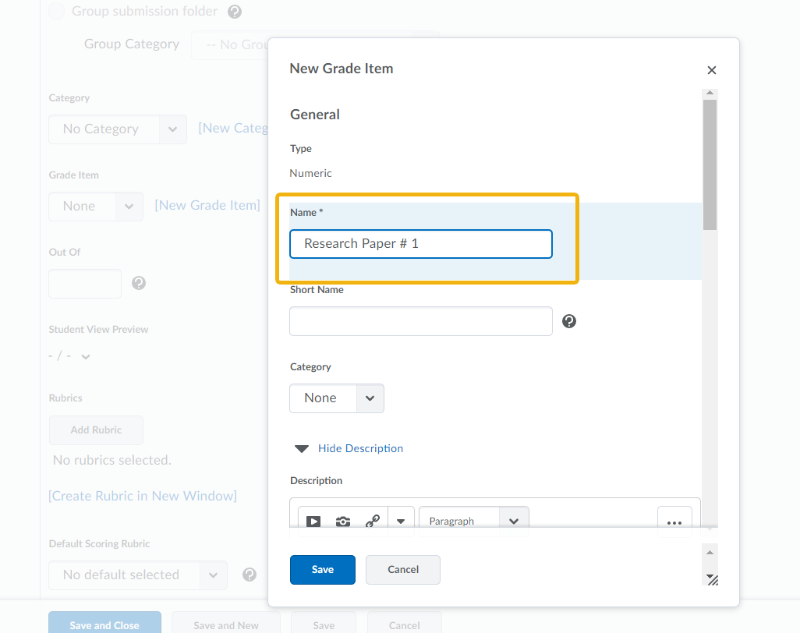This screenshot has height=633, width=800.
Task: Click the camera Insert Image icon
Action: (x=343, y=521)
